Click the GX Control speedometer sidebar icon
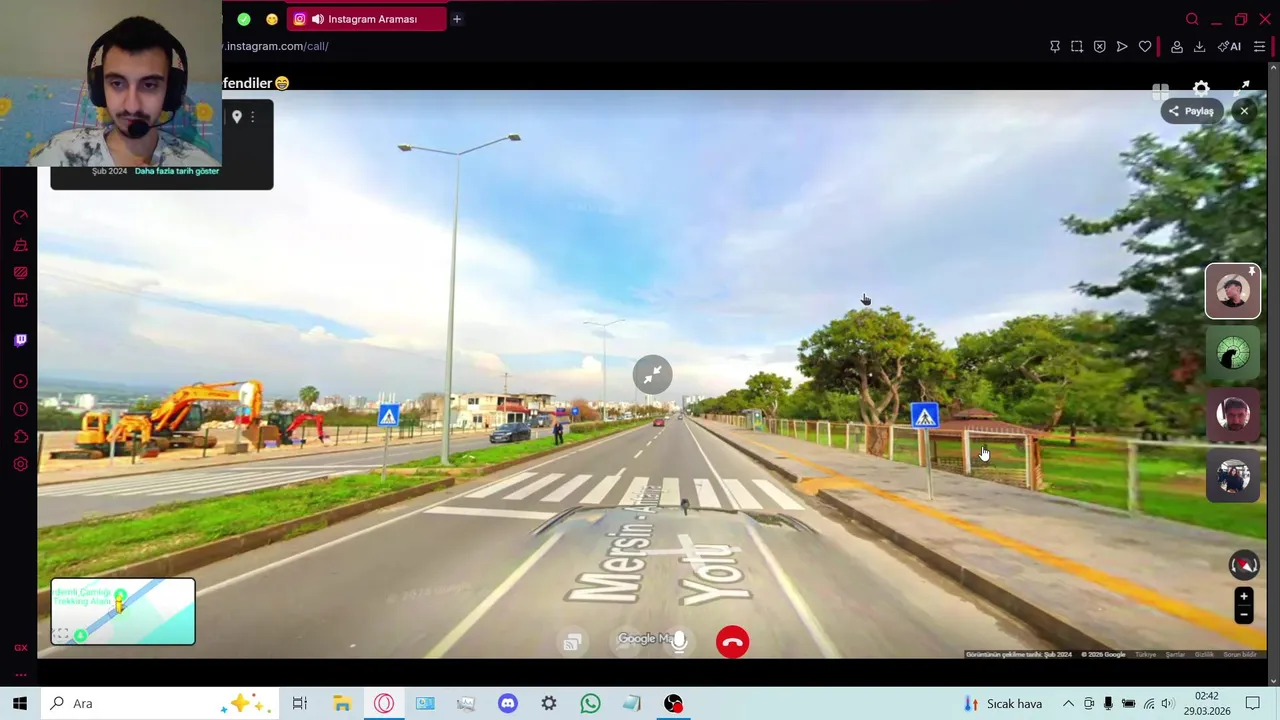 (x=20, y=218)
